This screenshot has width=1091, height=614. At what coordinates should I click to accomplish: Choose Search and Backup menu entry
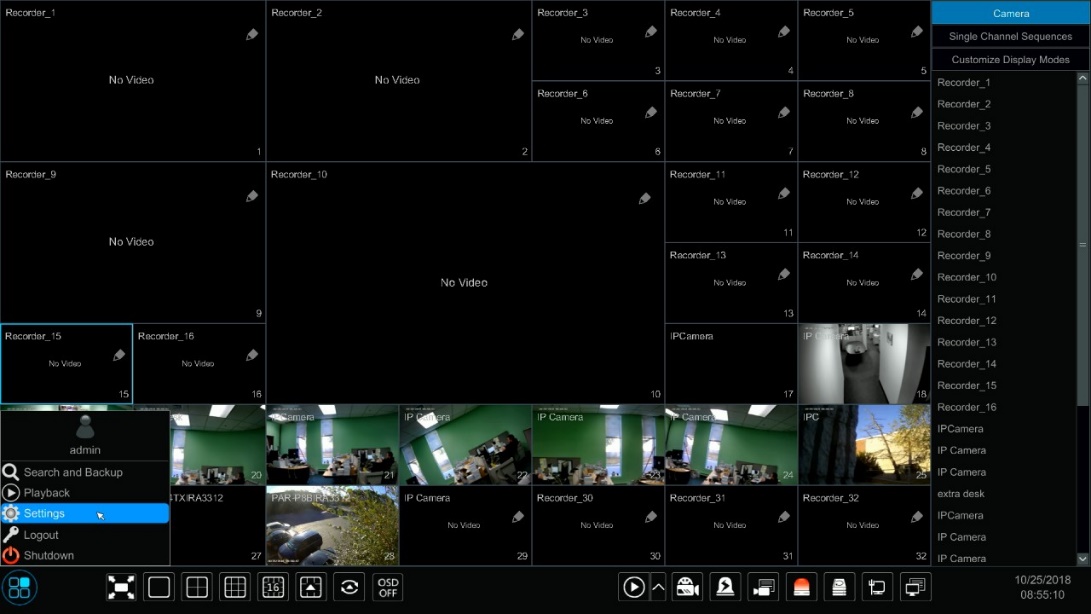[73, 472]
